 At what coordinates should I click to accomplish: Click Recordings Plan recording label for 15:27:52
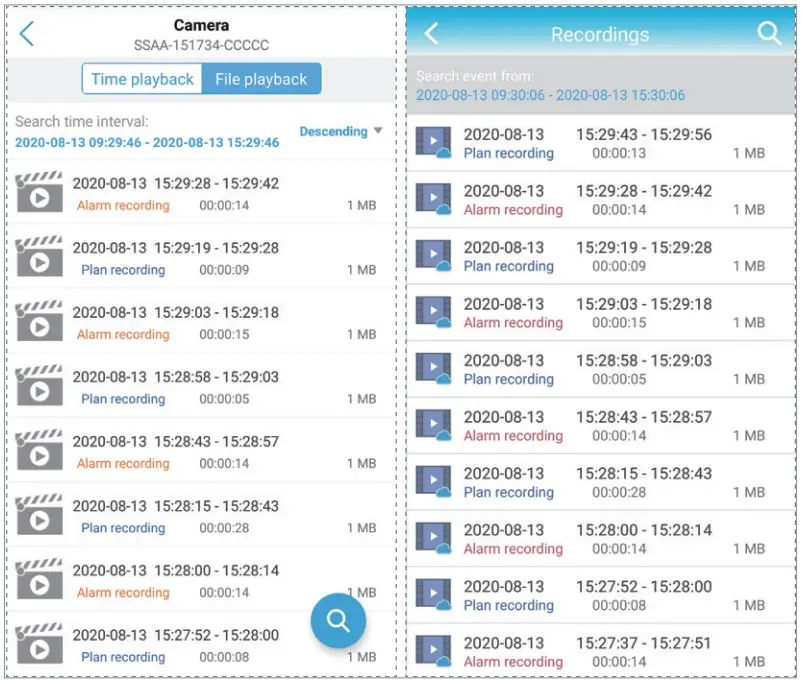tap(508, 605)
